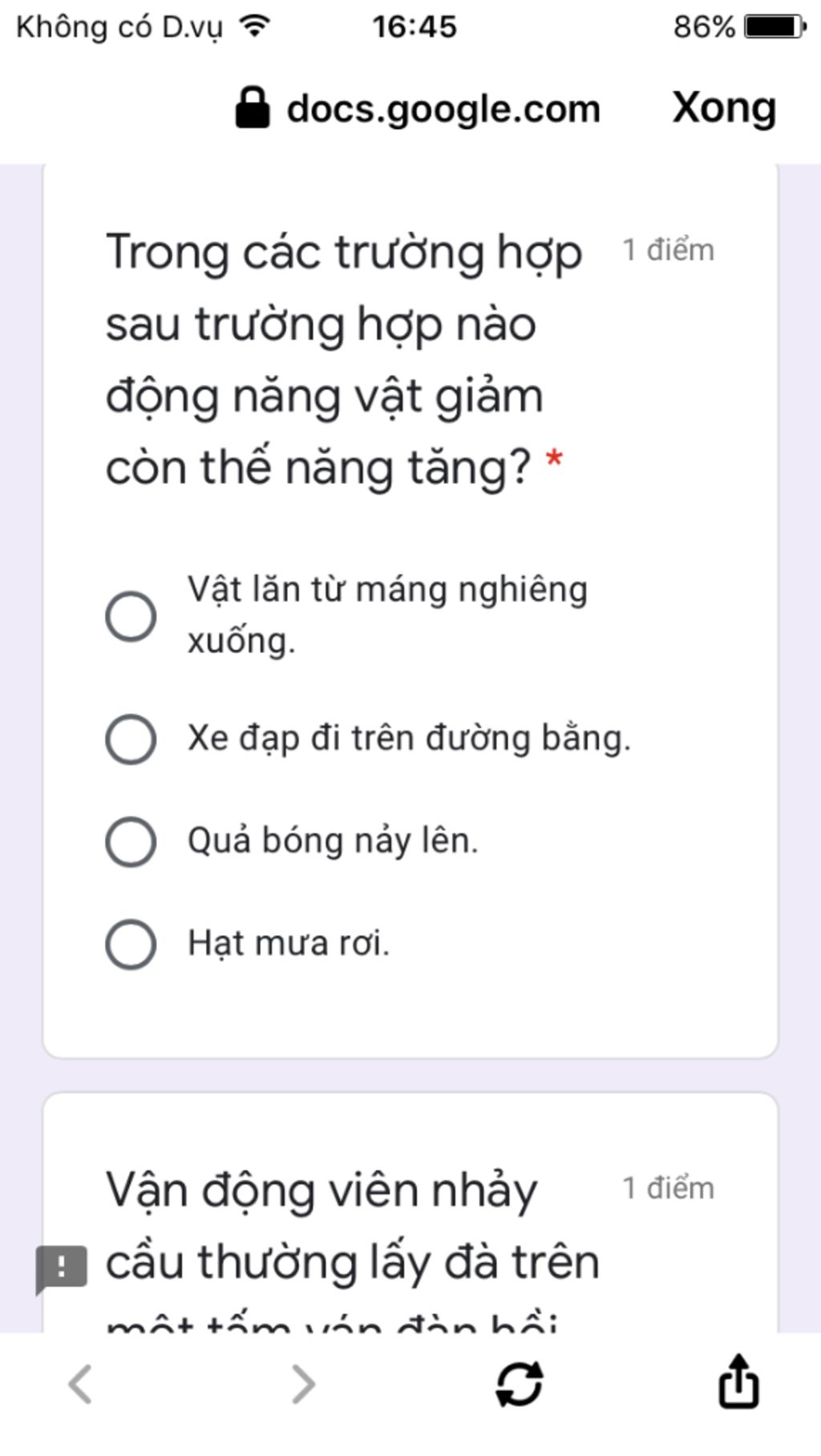Tap the browser back arrow
This screenshot has height=1456, width=821.
(79, 1384)
